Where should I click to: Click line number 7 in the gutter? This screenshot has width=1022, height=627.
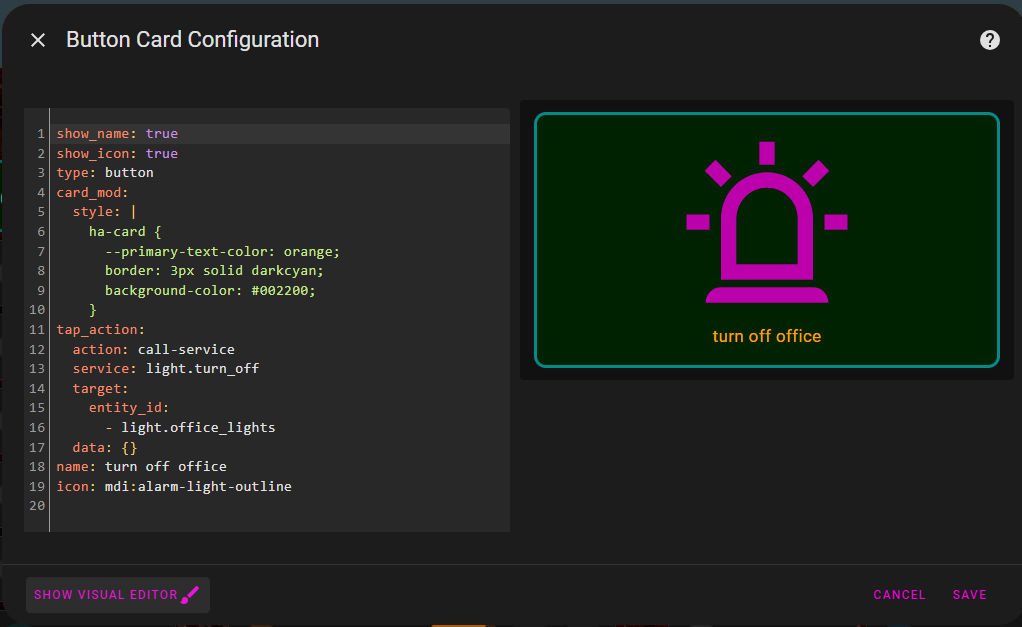pos(36,251)
